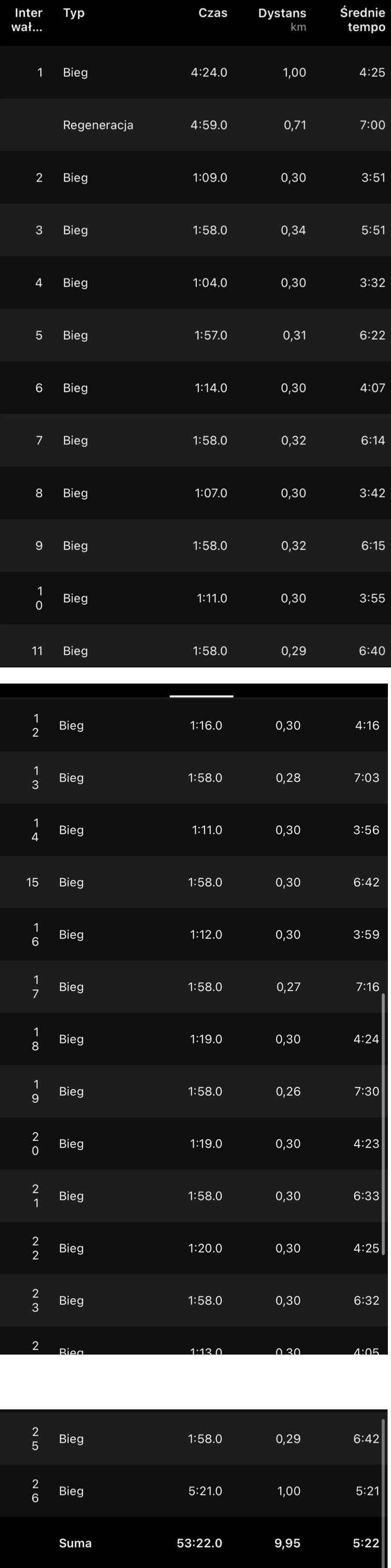Select the 0,34 distance in interval 3
The width and height of the screenshot is (391, 1568).
tap(293, 230)
